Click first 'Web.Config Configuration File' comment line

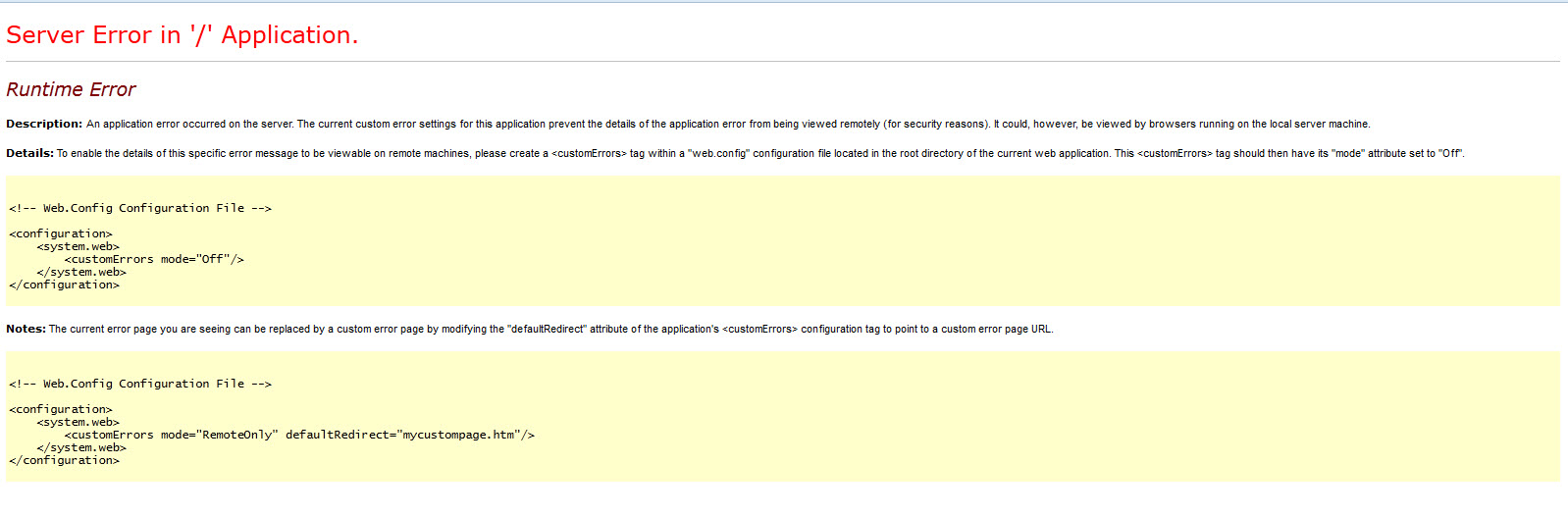tap(140, 208)
